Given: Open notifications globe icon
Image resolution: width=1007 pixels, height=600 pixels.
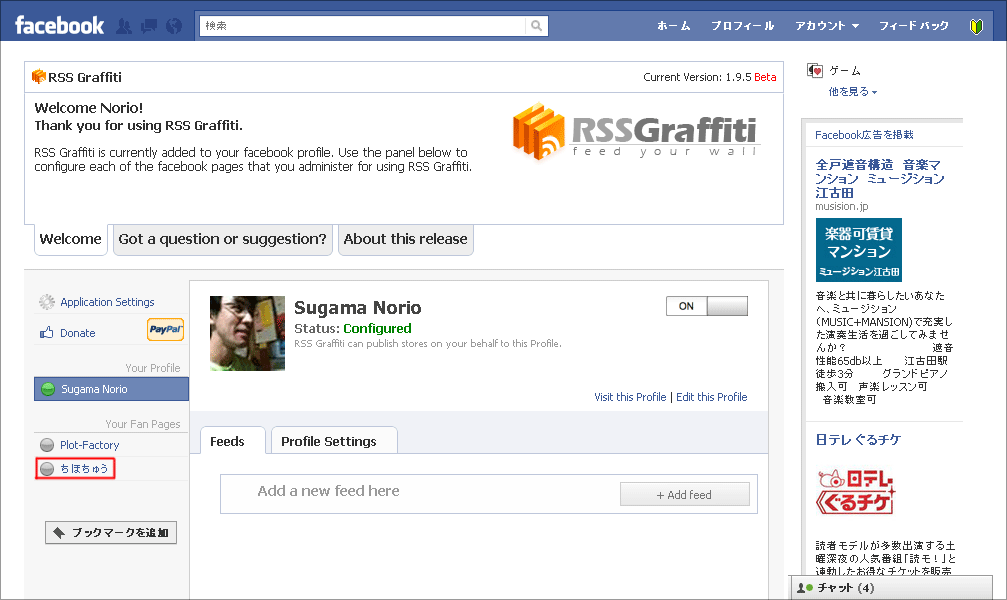Looking at the screenshot, I should [x=173, y=26].
